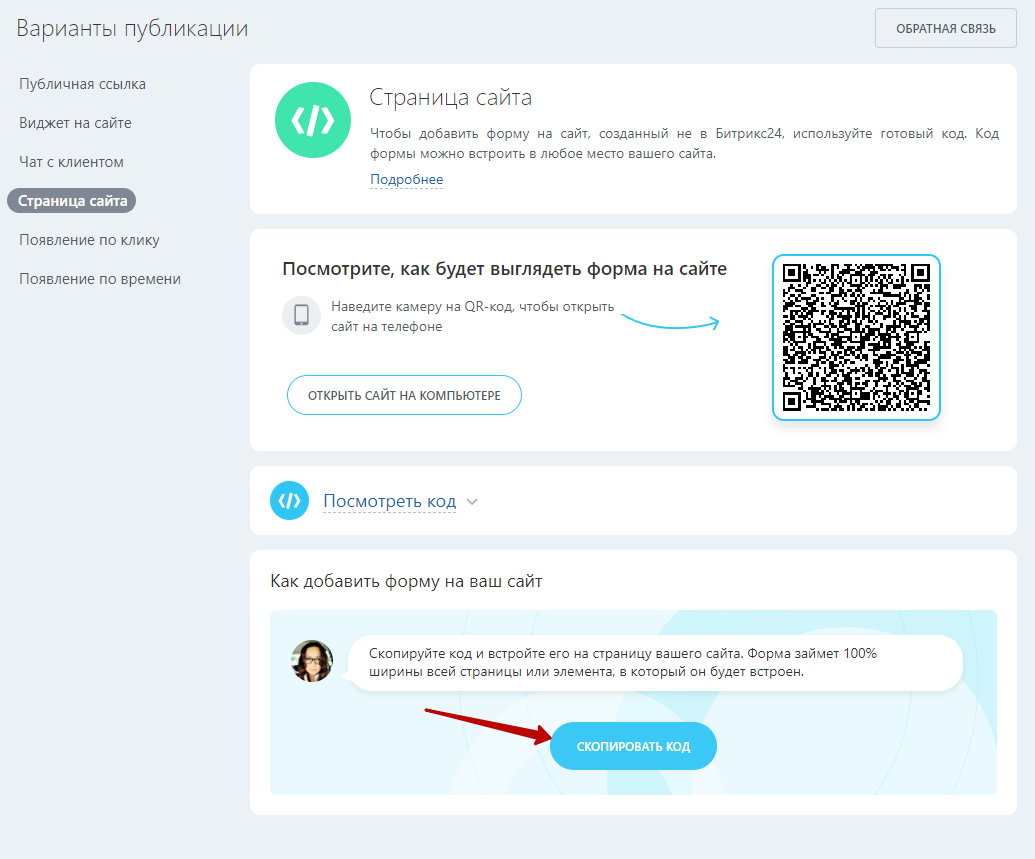Select the Страница сайта menu item
The width and height of the screenshot is (1035, 859).
coord(72,201)
